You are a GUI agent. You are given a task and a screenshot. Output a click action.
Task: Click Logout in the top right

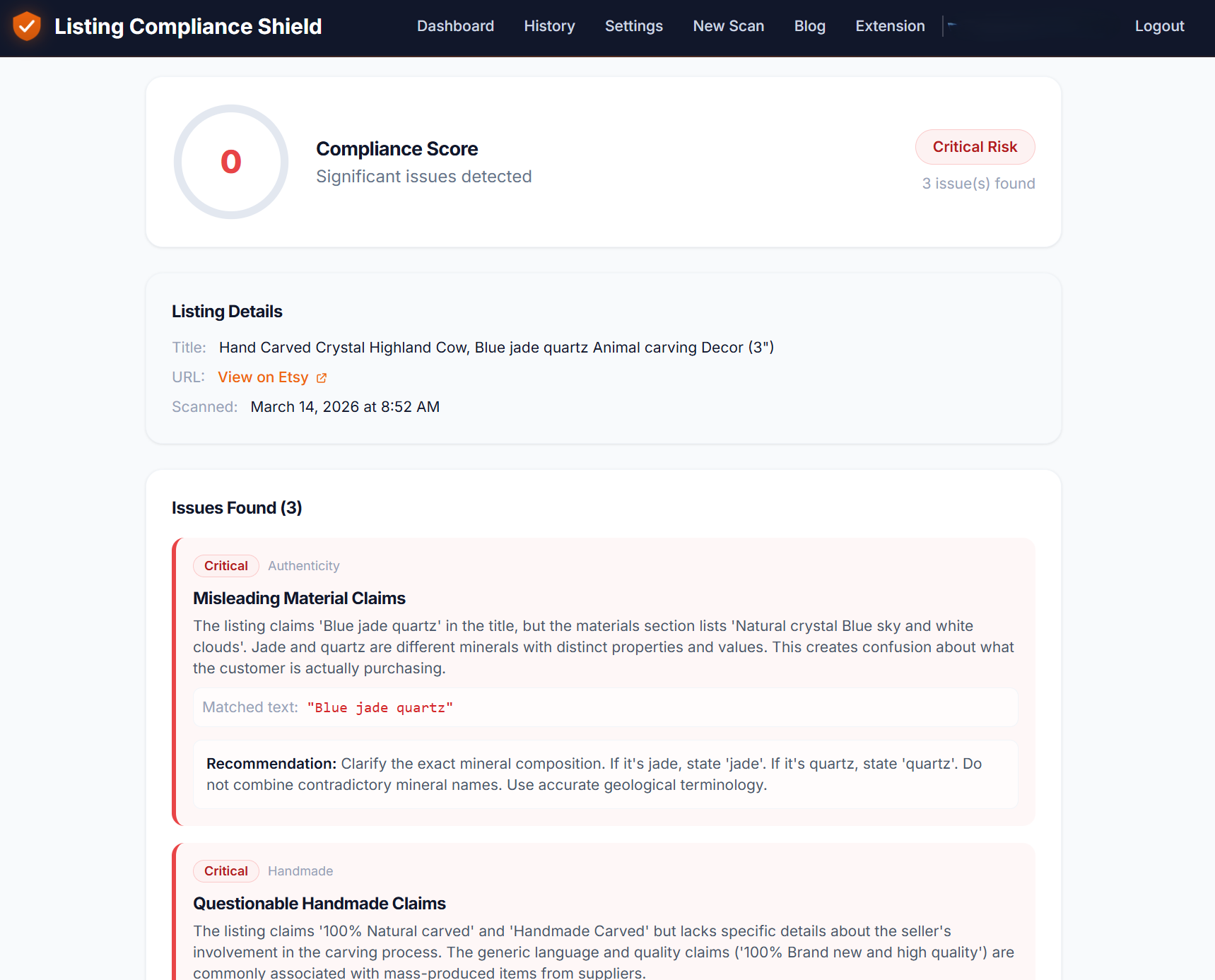click(x=1159, y=26)
